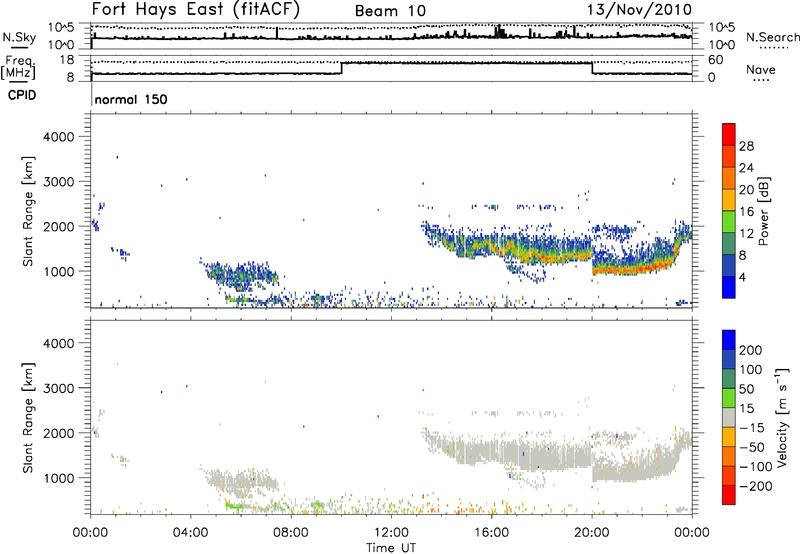
Task: Click the '60' Nave axis tick
Action: tap(716, 60)
